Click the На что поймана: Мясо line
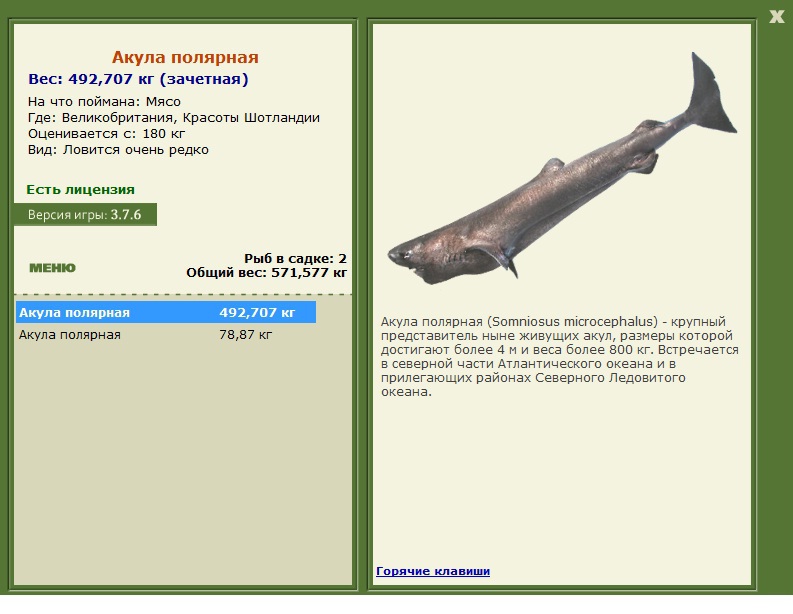Image resolution: width=793 pixels, height=614 pixels. point(104,102)
